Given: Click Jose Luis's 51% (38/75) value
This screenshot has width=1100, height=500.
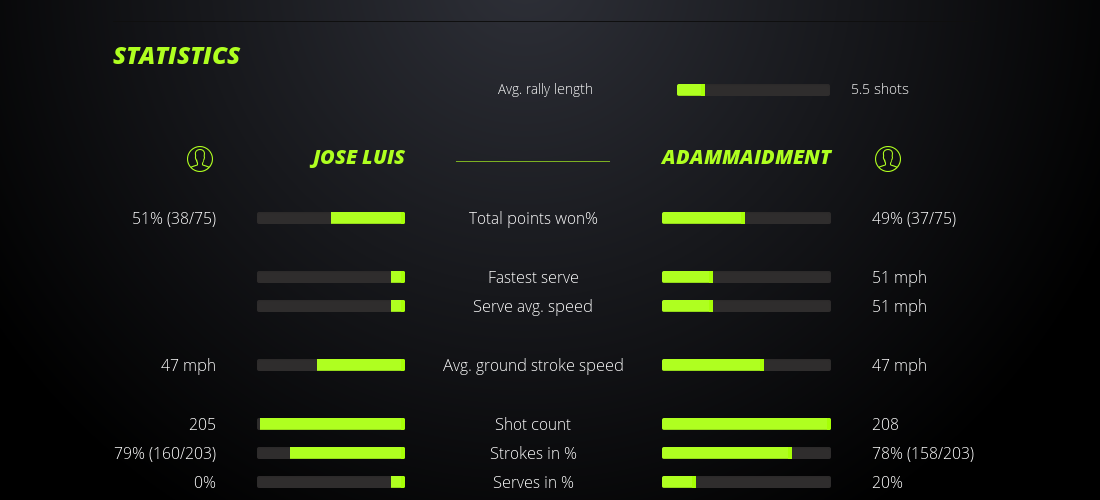Looking at the screenshot, I should click(x=174, y=218).
